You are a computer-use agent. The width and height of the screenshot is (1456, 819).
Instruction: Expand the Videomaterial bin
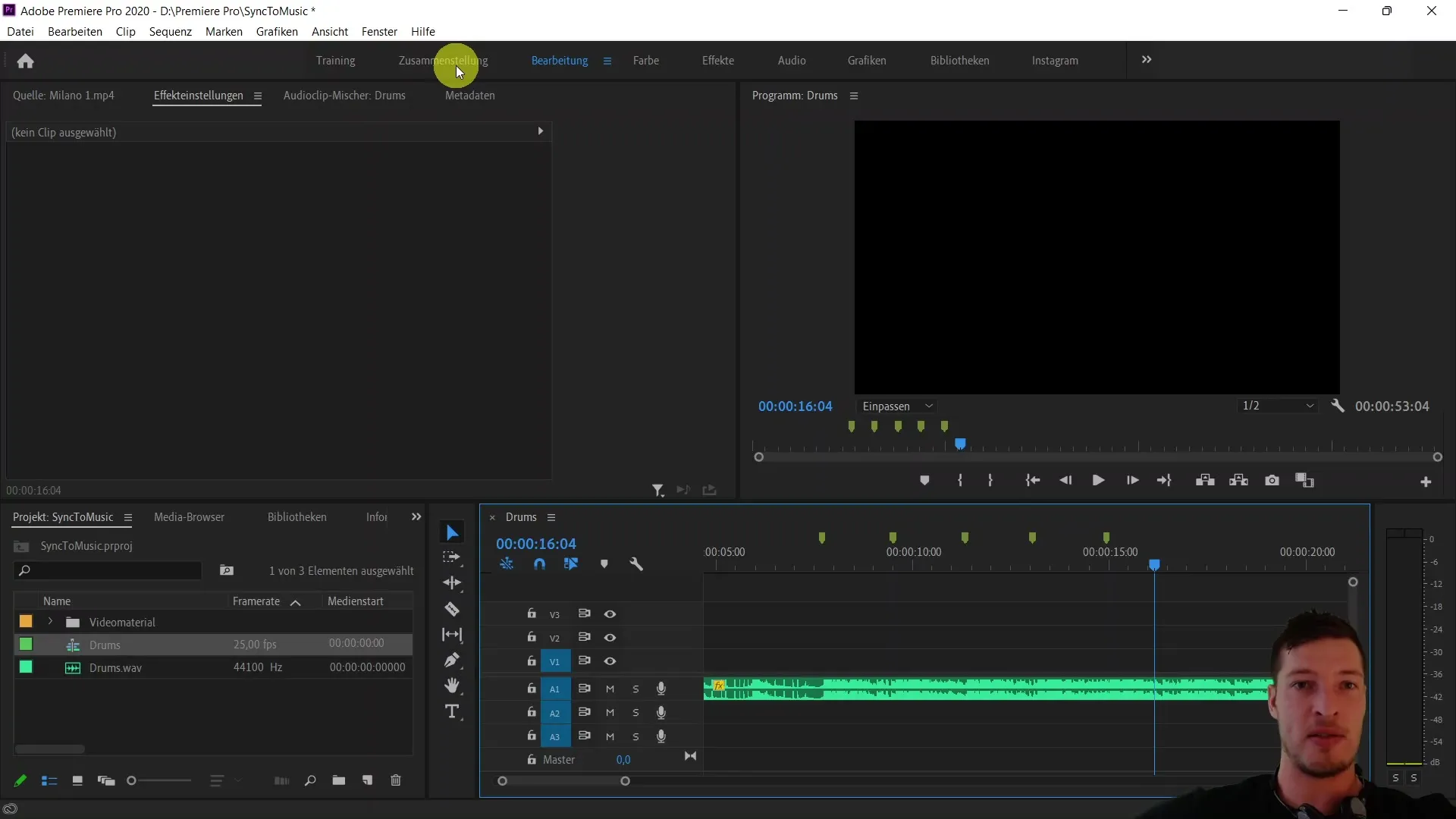pyautogui.click(x=50, y=622)
